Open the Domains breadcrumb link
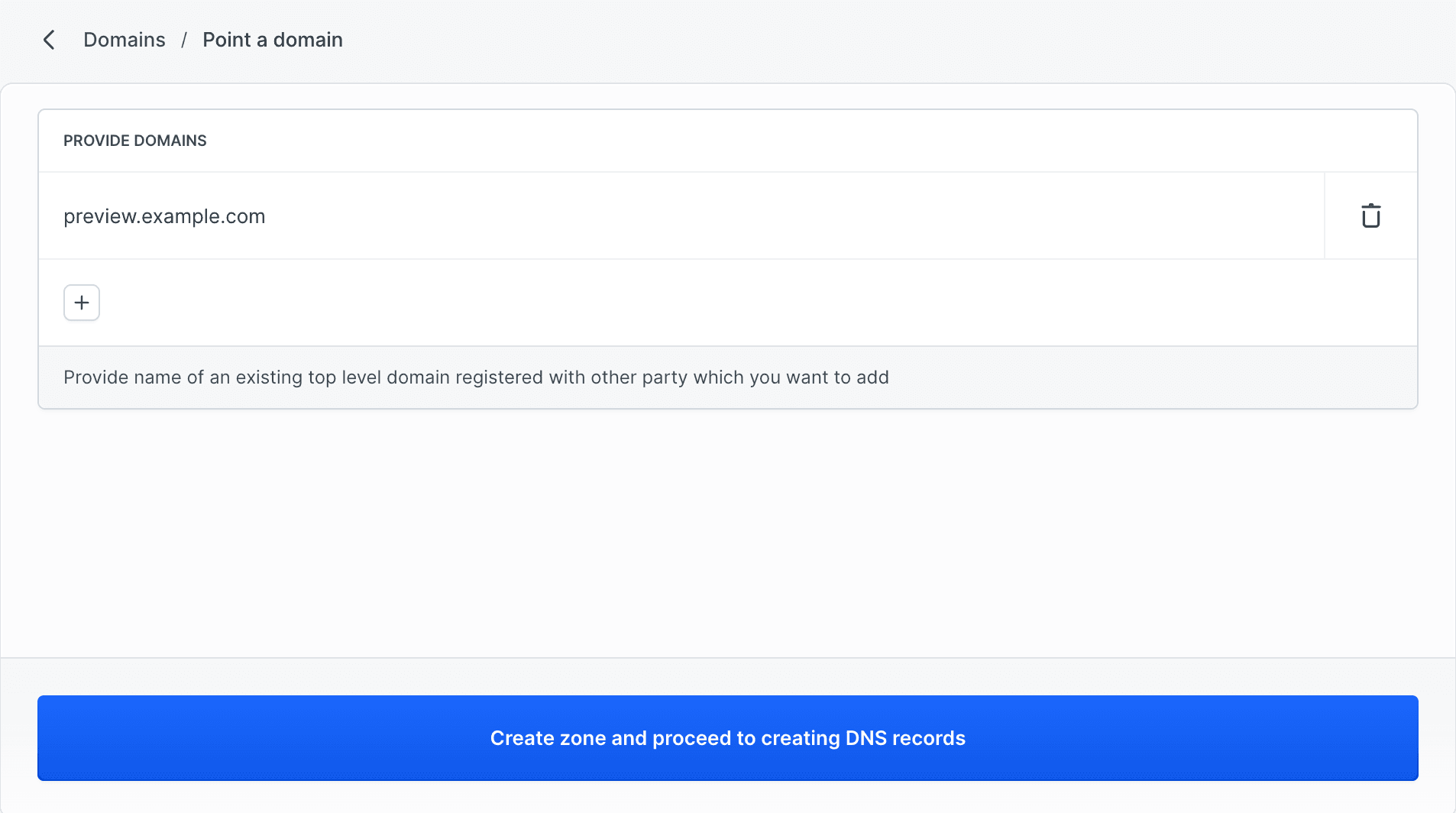The image size is (1456, 813). click(x=125, y=40)
